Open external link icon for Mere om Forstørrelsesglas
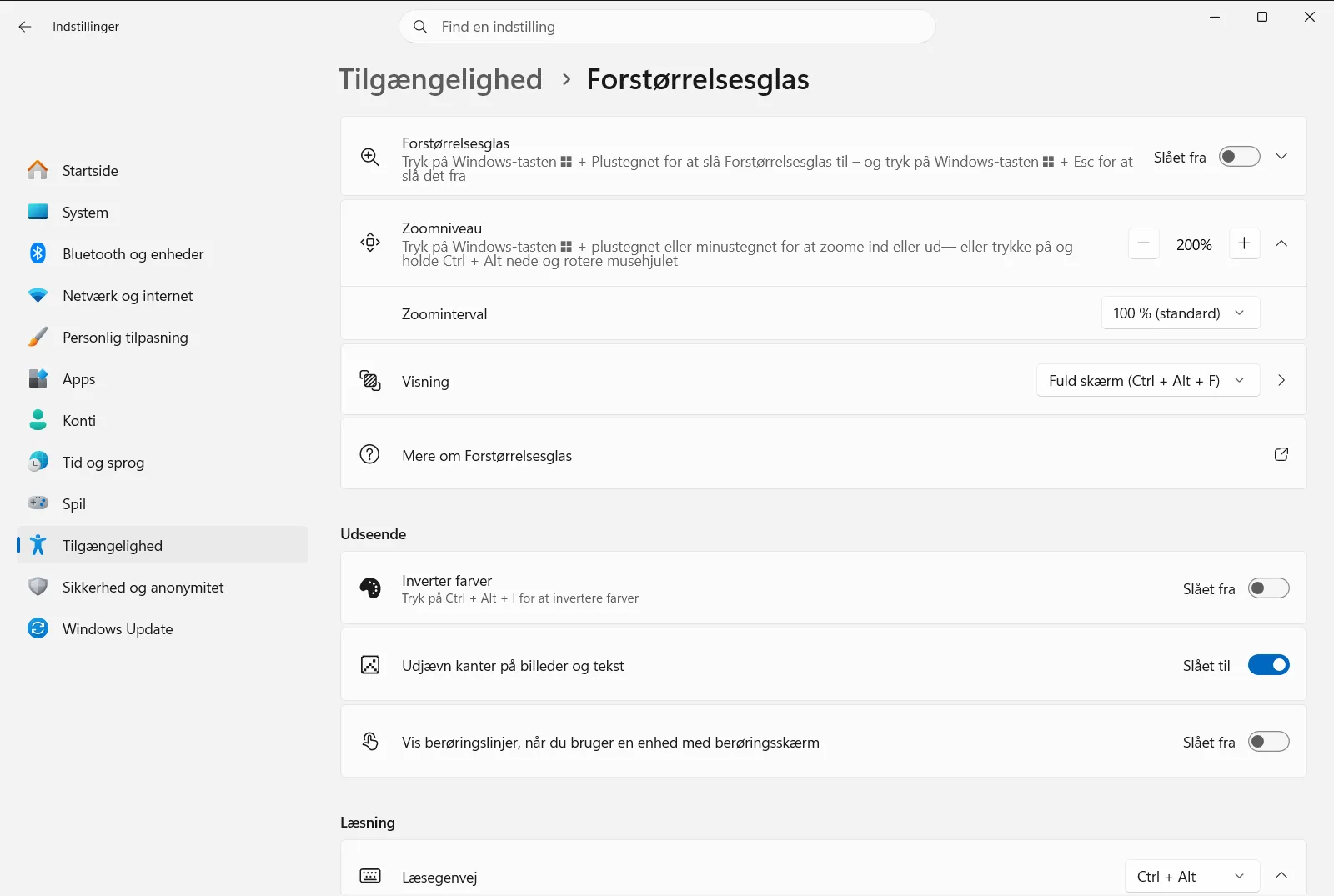The image size is (1334, 896). pyautogui.click(x=1281, y=454)
